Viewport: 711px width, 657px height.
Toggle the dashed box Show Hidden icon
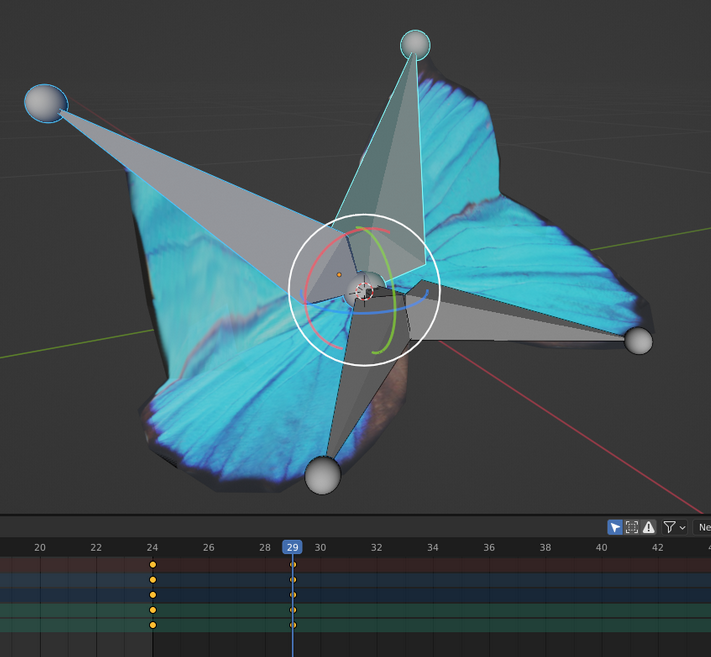632,527
